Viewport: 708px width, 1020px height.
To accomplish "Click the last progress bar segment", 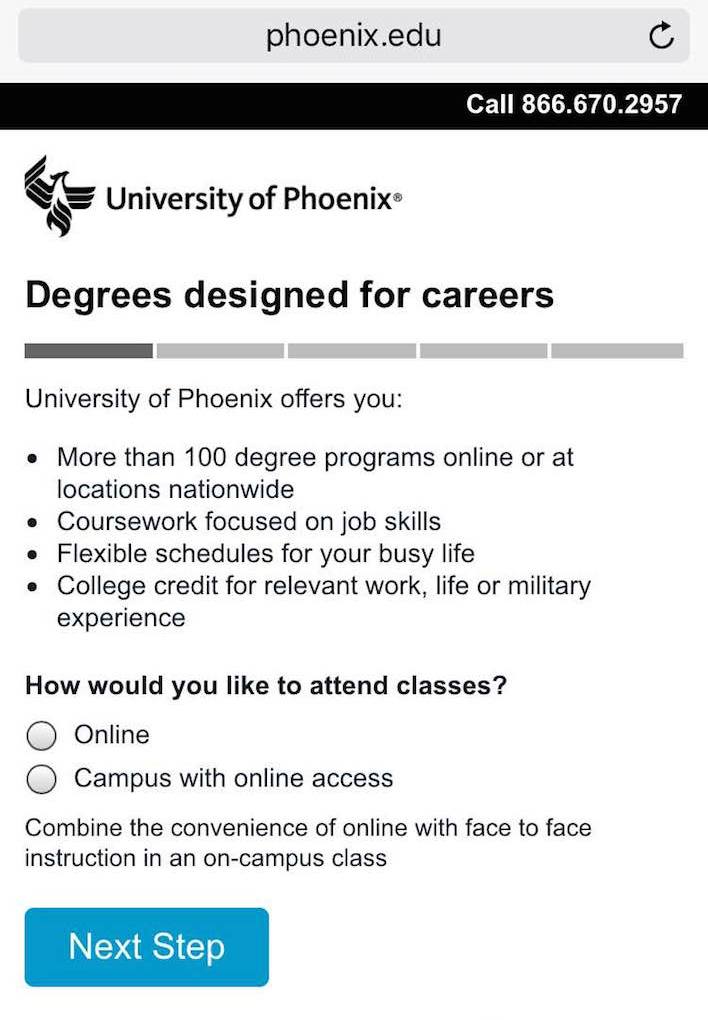I will [617, 351].
